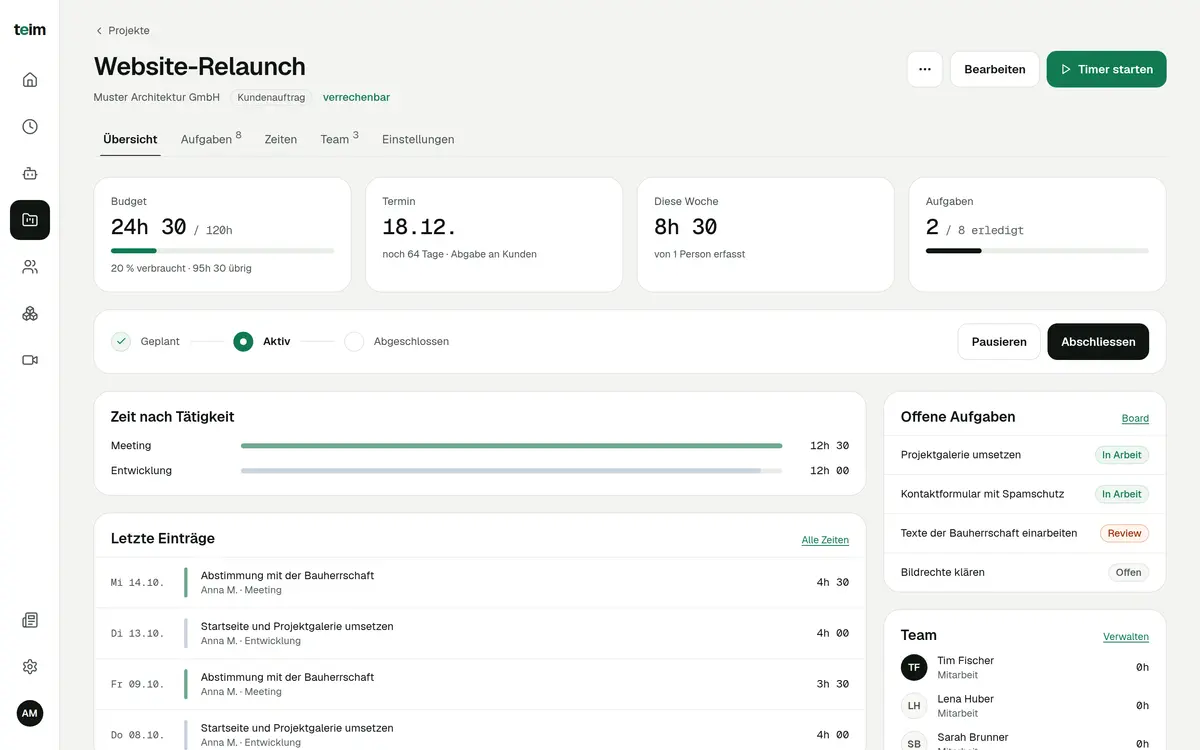Screen dimensions: 1200x750
Task: Click the Meeting label in Zeit nach Tätigkeit
Action: tap(131, 446)
